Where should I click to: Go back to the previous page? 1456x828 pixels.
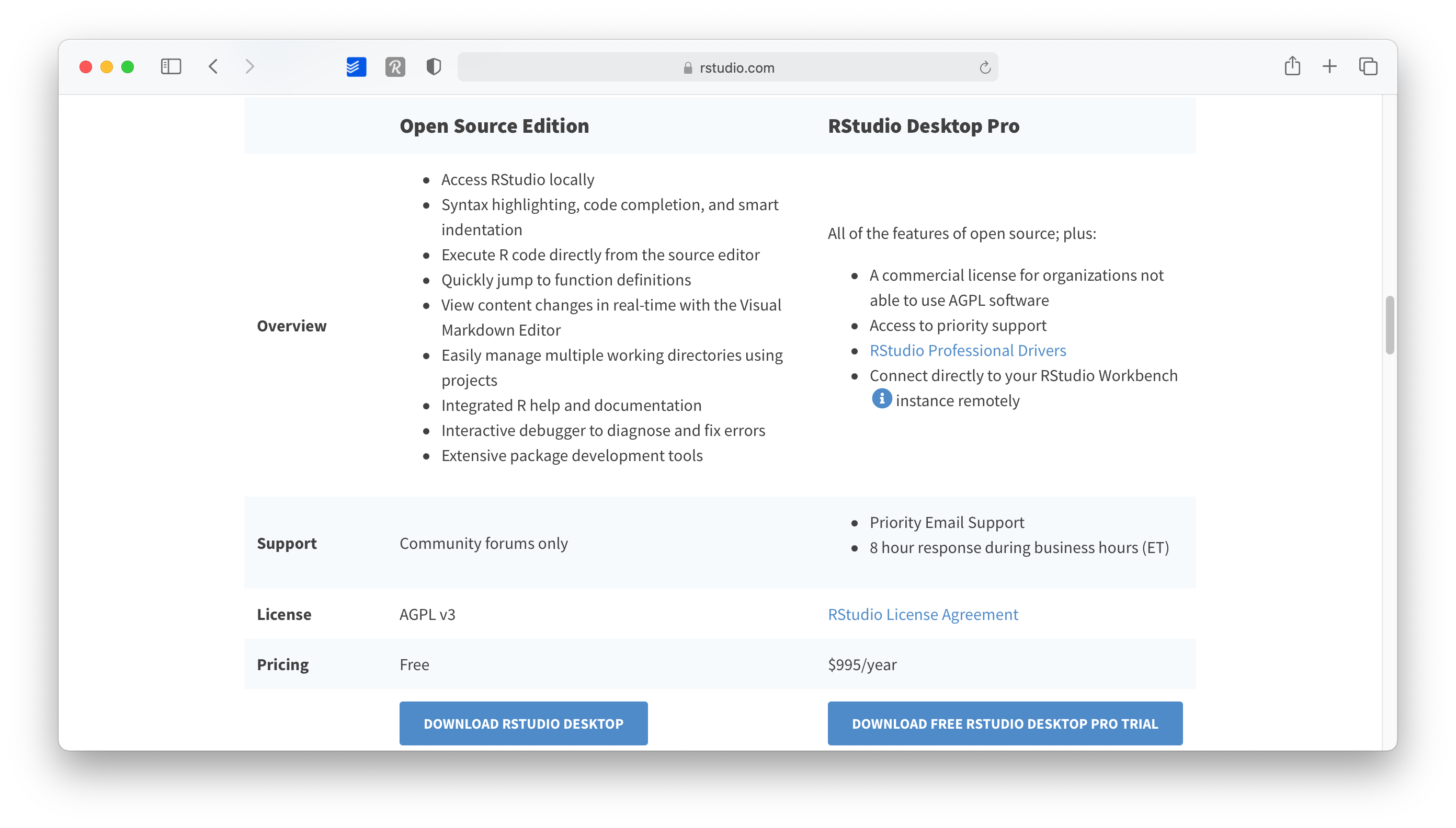[213, 67]
